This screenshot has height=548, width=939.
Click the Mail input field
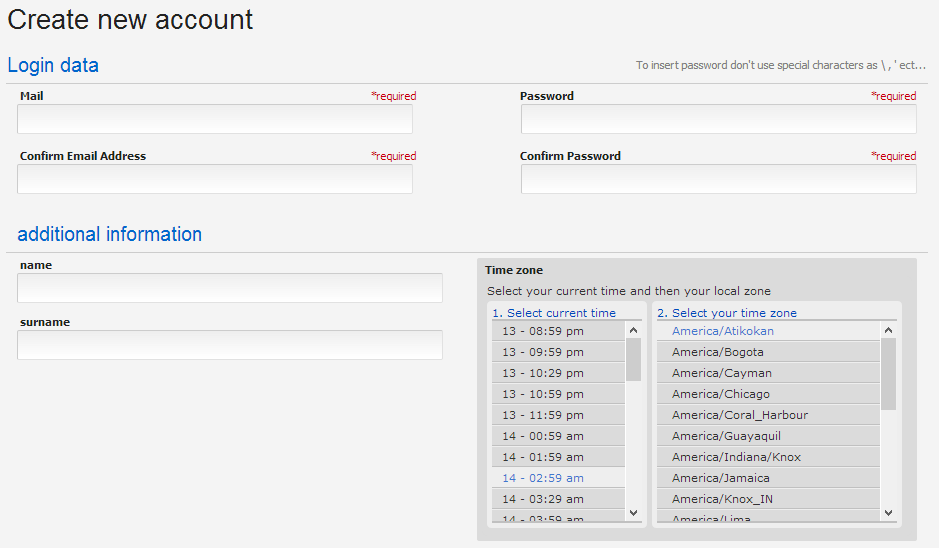point(214,119)
